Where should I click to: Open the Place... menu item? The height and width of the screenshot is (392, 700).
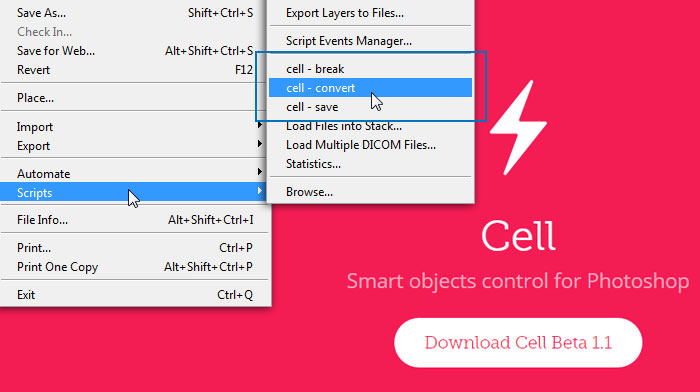point(134,98)
